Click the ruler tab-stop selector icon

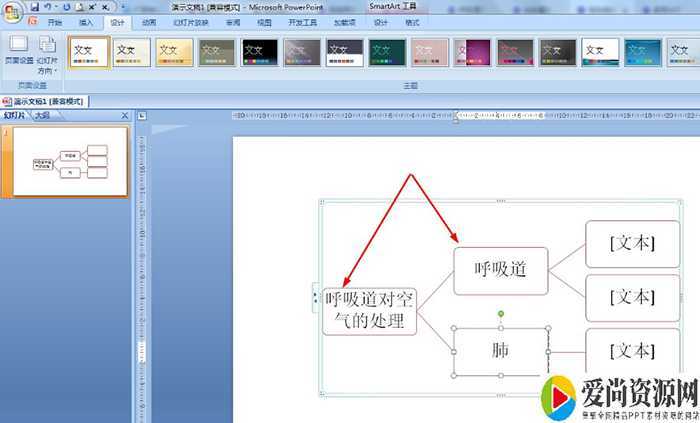(x=141, y=116)
